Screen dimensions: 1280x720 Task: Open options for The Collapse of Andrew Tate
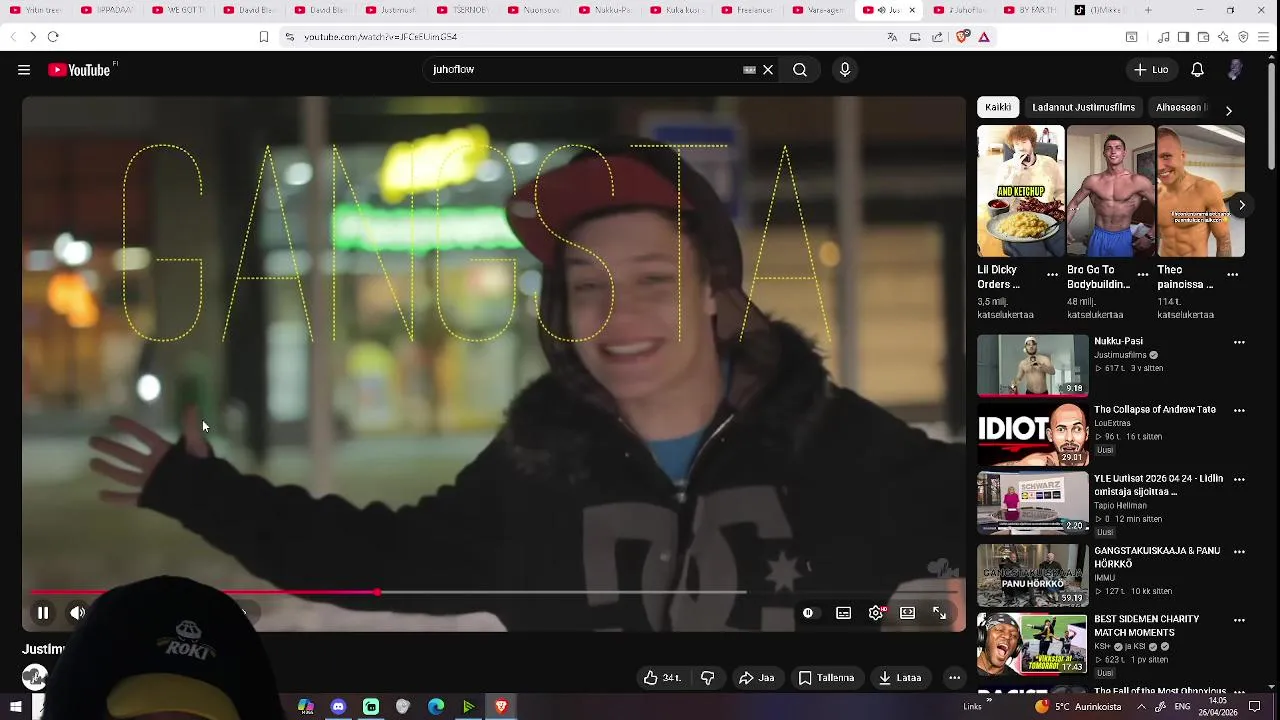[x=1239, y=411]
